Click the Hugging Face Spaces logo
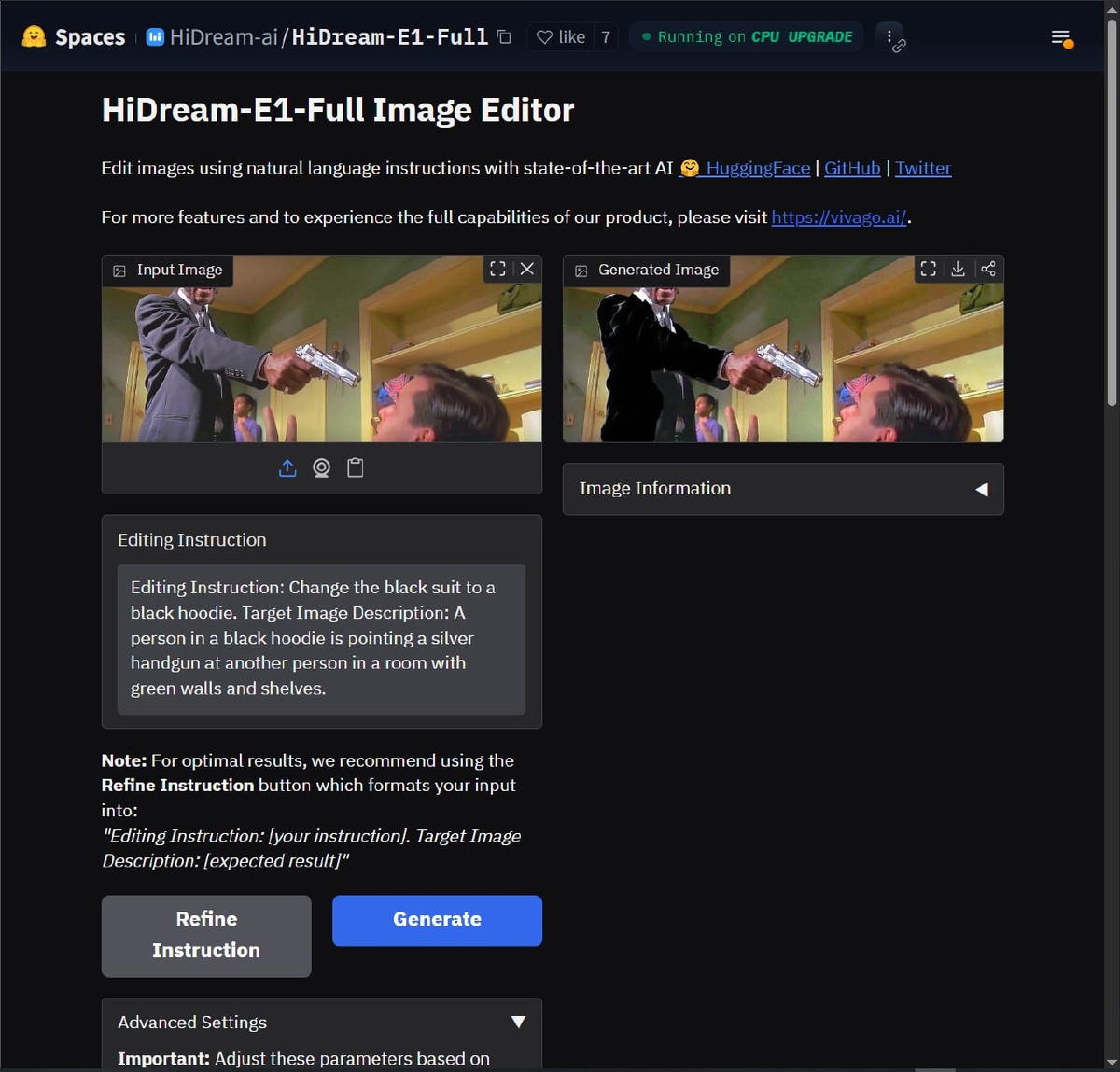 click(34, 36)
